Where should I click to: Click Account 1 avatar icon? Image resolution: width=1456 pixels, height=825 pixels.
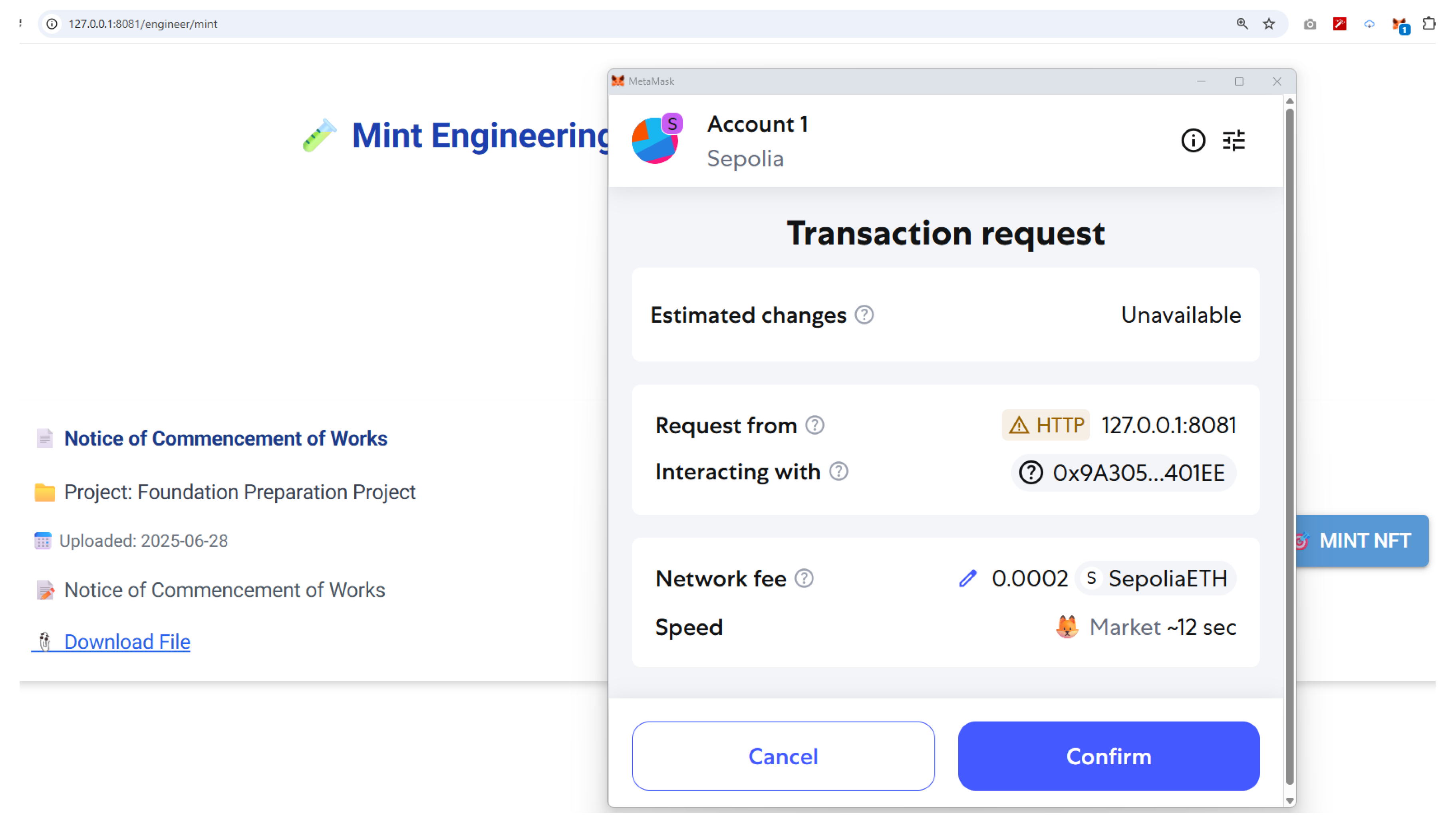655,141
